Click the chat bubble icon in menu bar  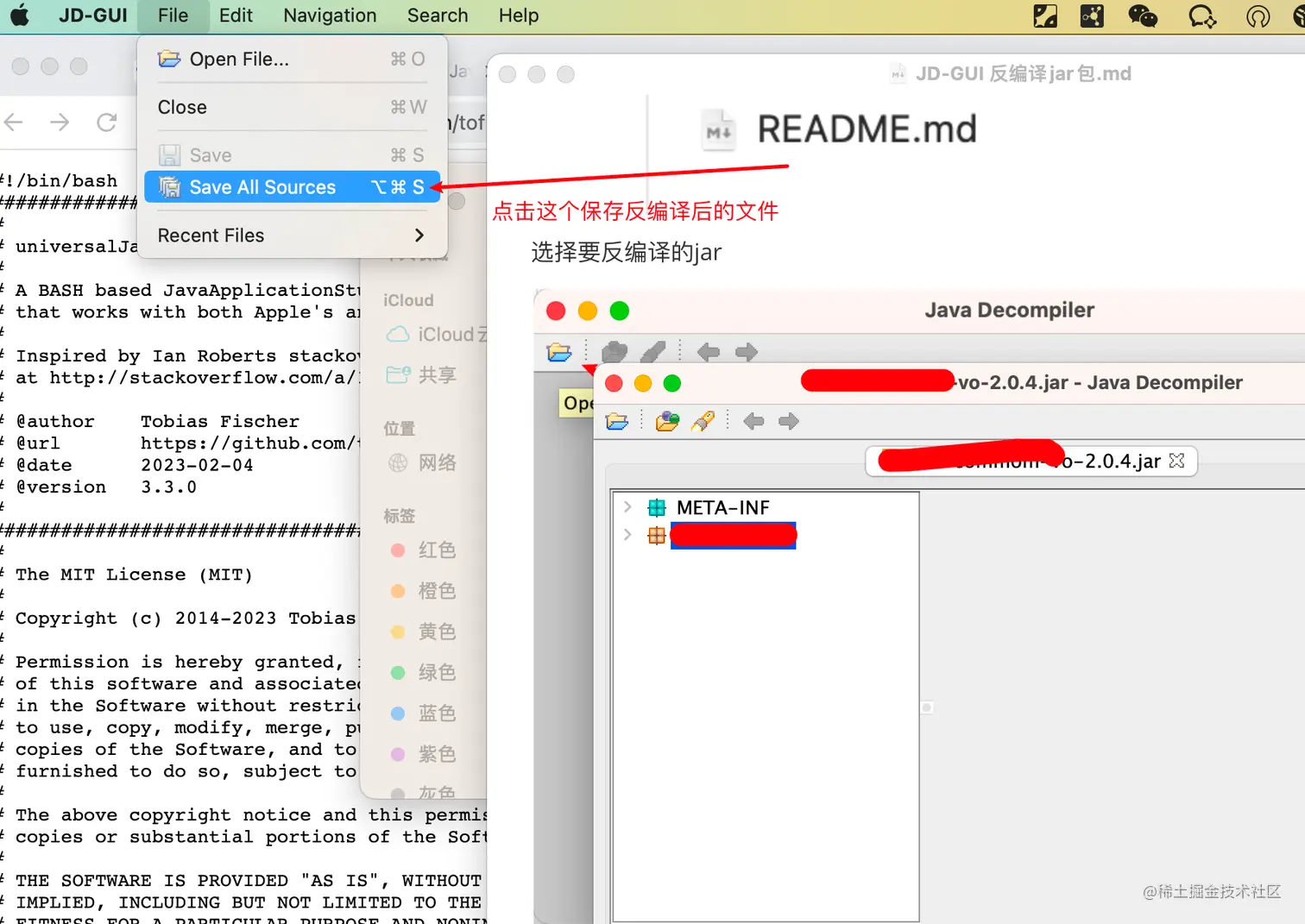pos(1202,16)
